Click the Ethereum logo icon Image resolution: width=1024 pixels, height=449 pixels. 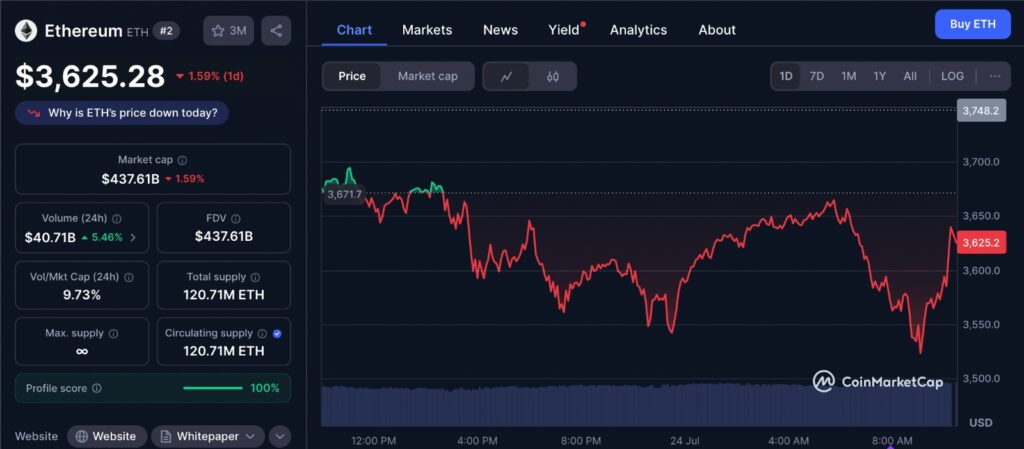27,31
